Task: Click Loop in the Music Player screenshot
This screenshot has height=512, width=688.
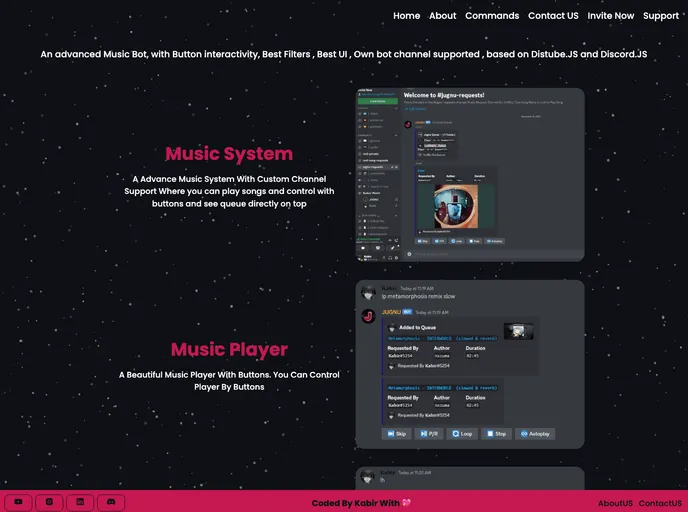Action: pos(462,434)
